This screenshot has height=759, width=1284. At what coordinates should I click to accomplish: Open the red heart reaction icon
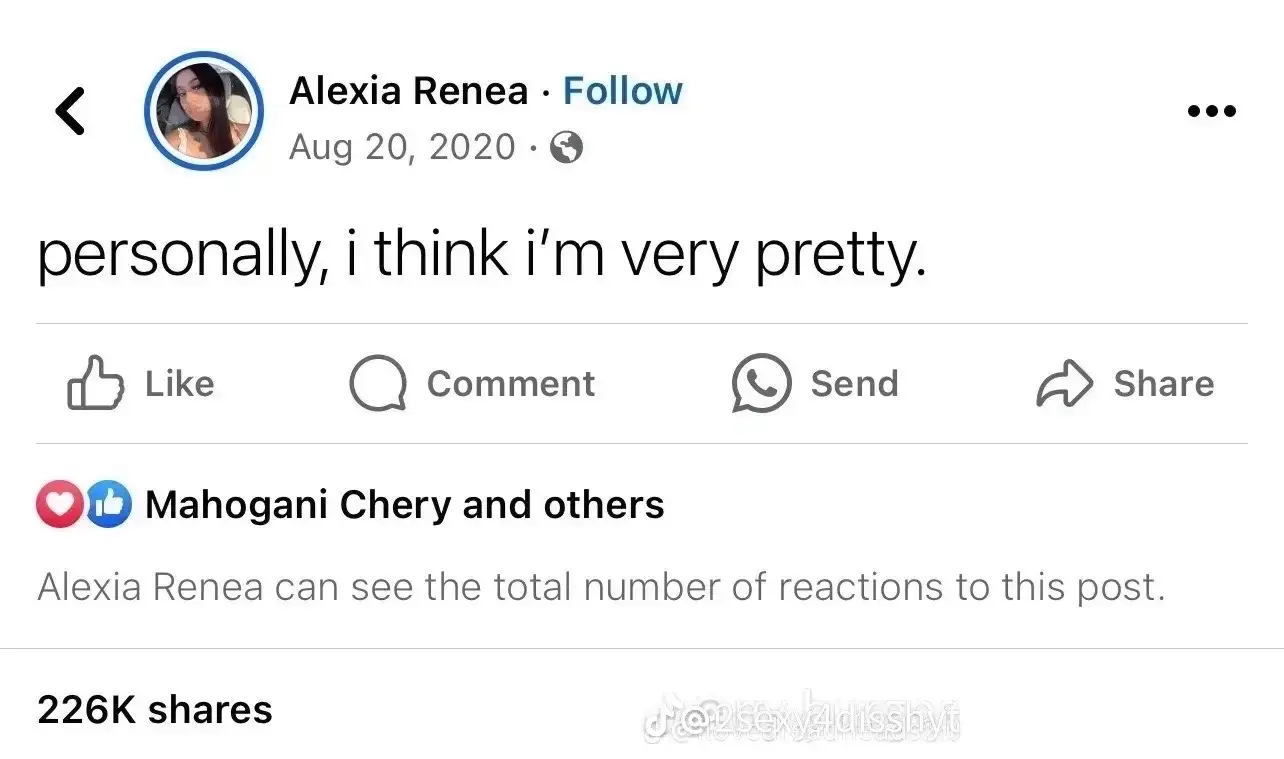click(x=60, y=505)
